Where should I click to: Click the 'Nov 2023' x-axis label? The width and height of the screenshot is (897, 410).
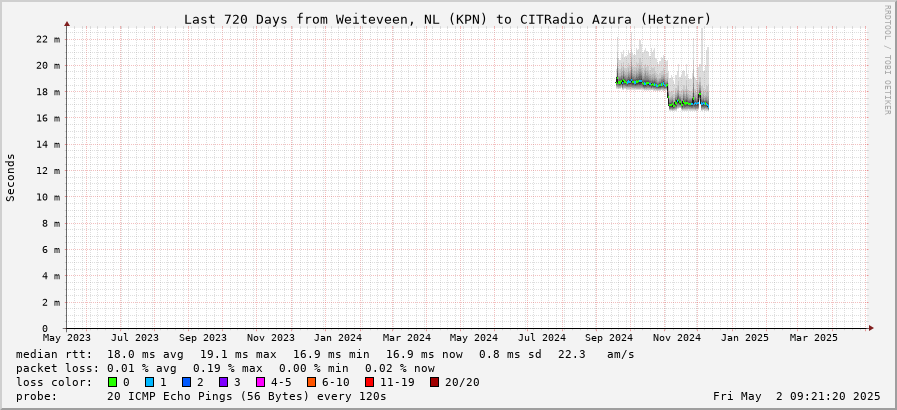[x=271, y=339]
